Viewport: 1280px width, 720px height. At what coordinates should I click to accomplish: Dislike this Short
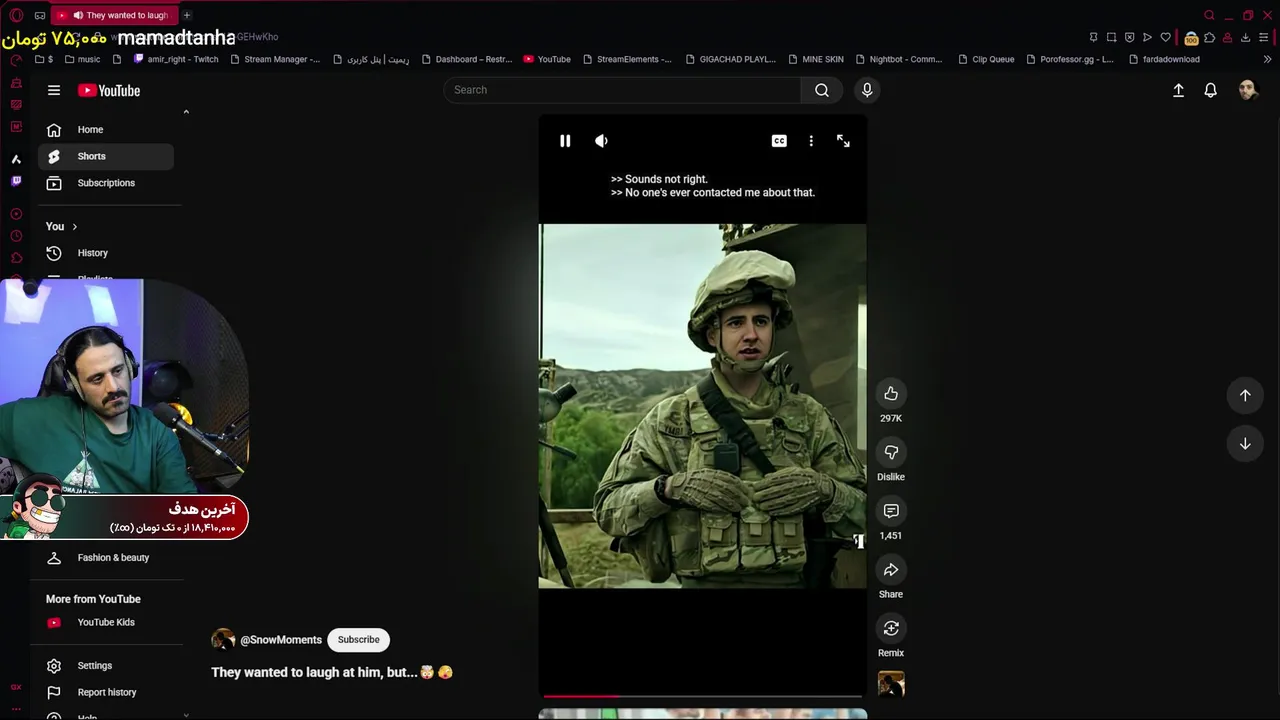click(891, 453)
